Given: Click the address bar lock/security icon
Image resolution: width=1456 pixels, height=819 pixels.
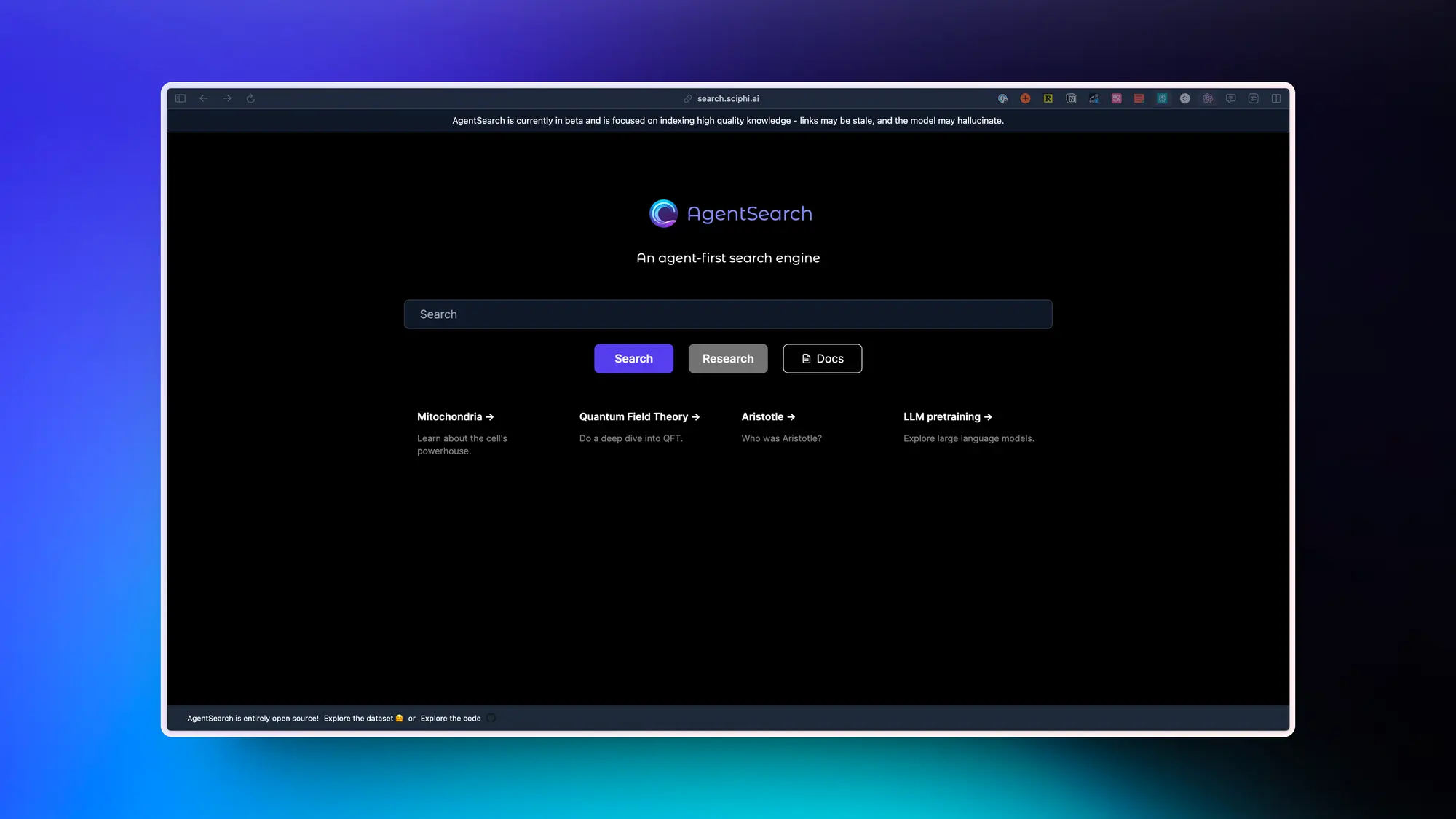Looking at the screenshot, I should 688,98.
